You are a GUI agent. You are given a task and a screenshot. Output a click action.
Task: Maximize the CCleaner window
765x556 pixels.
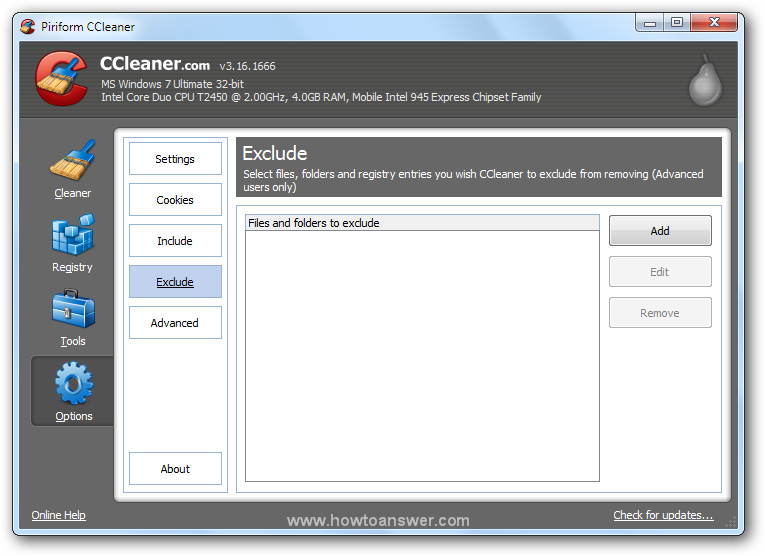pyautogui.click(x=677, y=22)
